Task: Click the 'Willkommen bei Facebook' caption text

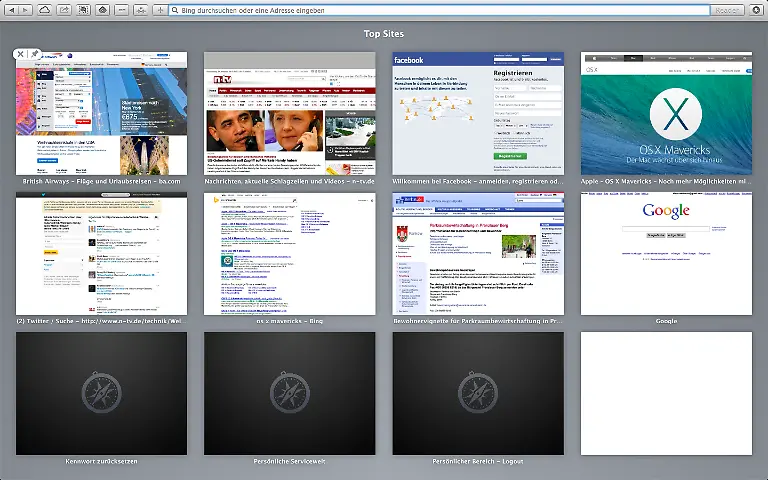Action: point(478,181)
